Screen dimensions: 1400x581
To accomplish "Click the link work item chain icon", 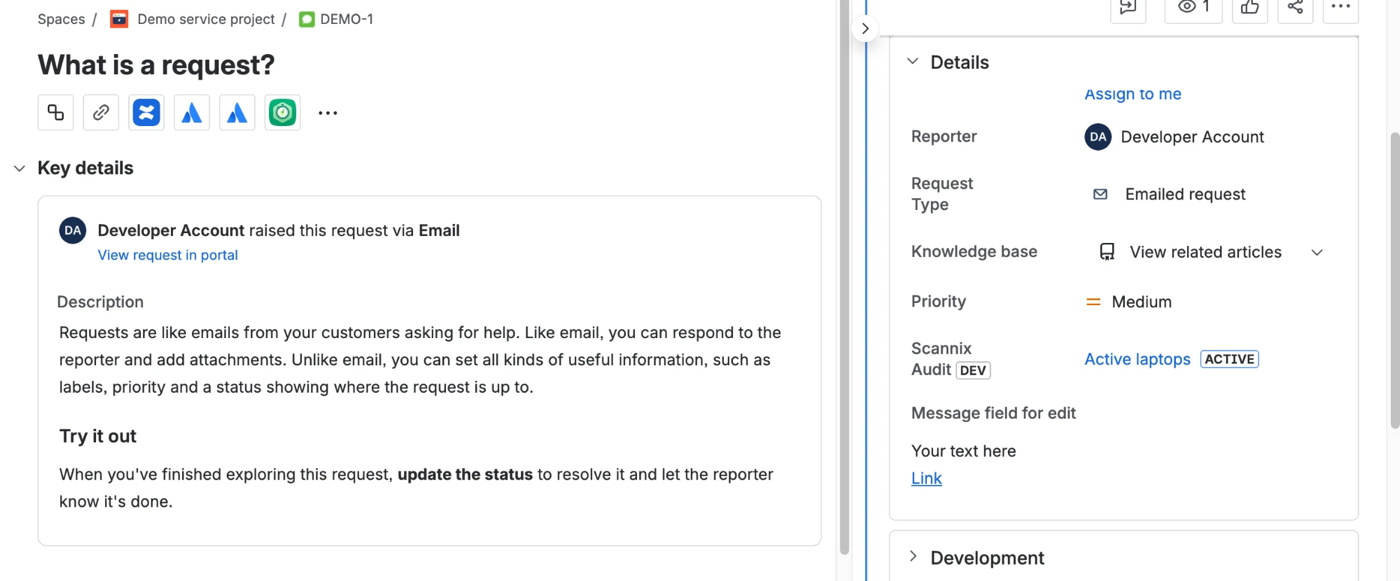I will [x=101, y=113].
